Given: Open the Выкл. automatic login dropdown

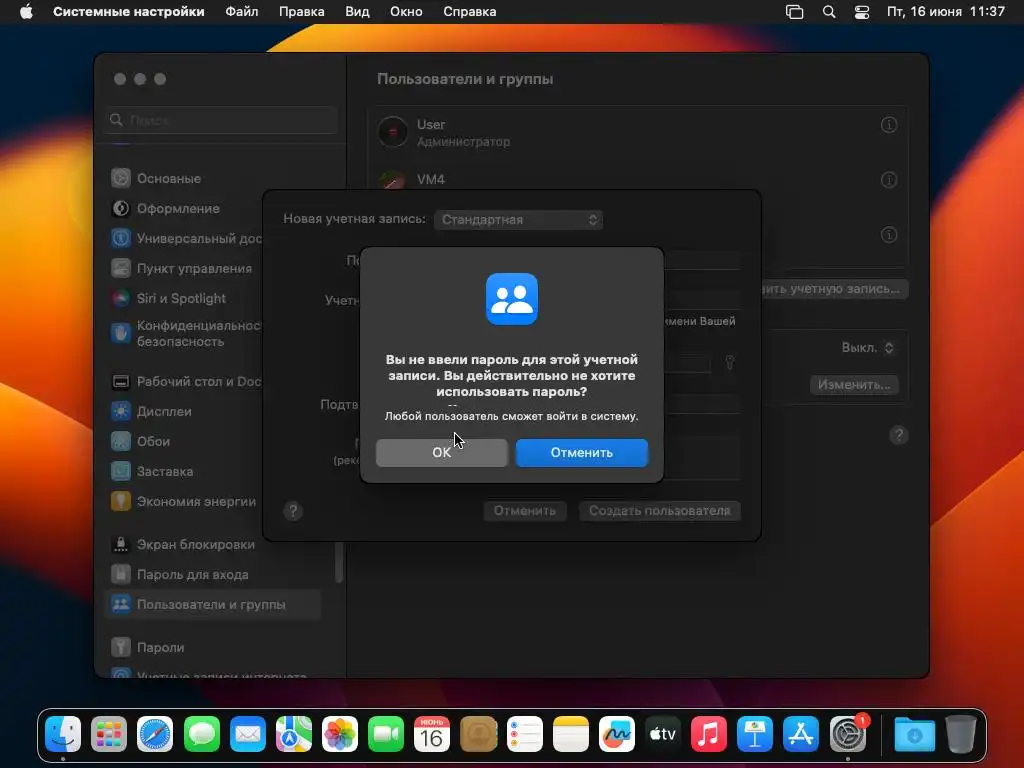Looking at the screenshot, I should point(867,348).
